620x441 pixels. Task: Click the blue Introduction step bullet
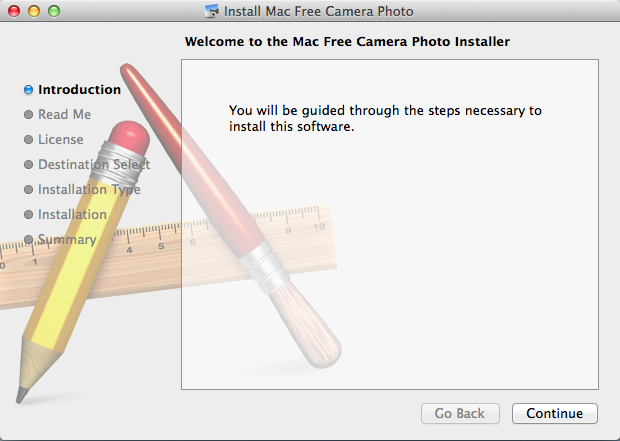(x=28, y=90)
